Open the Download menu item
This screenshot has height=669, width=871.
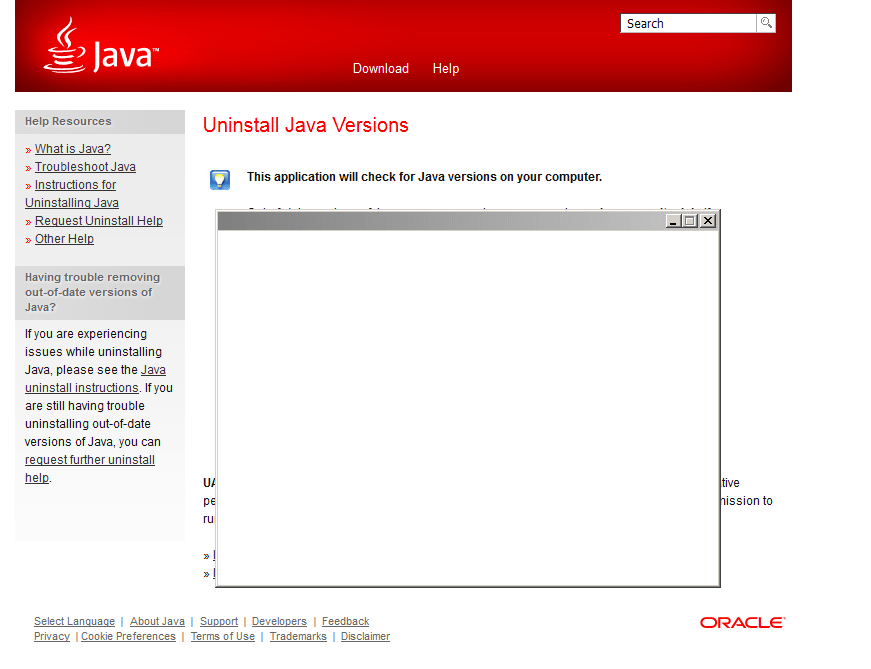pyautogui.click(x=381, y=68)
